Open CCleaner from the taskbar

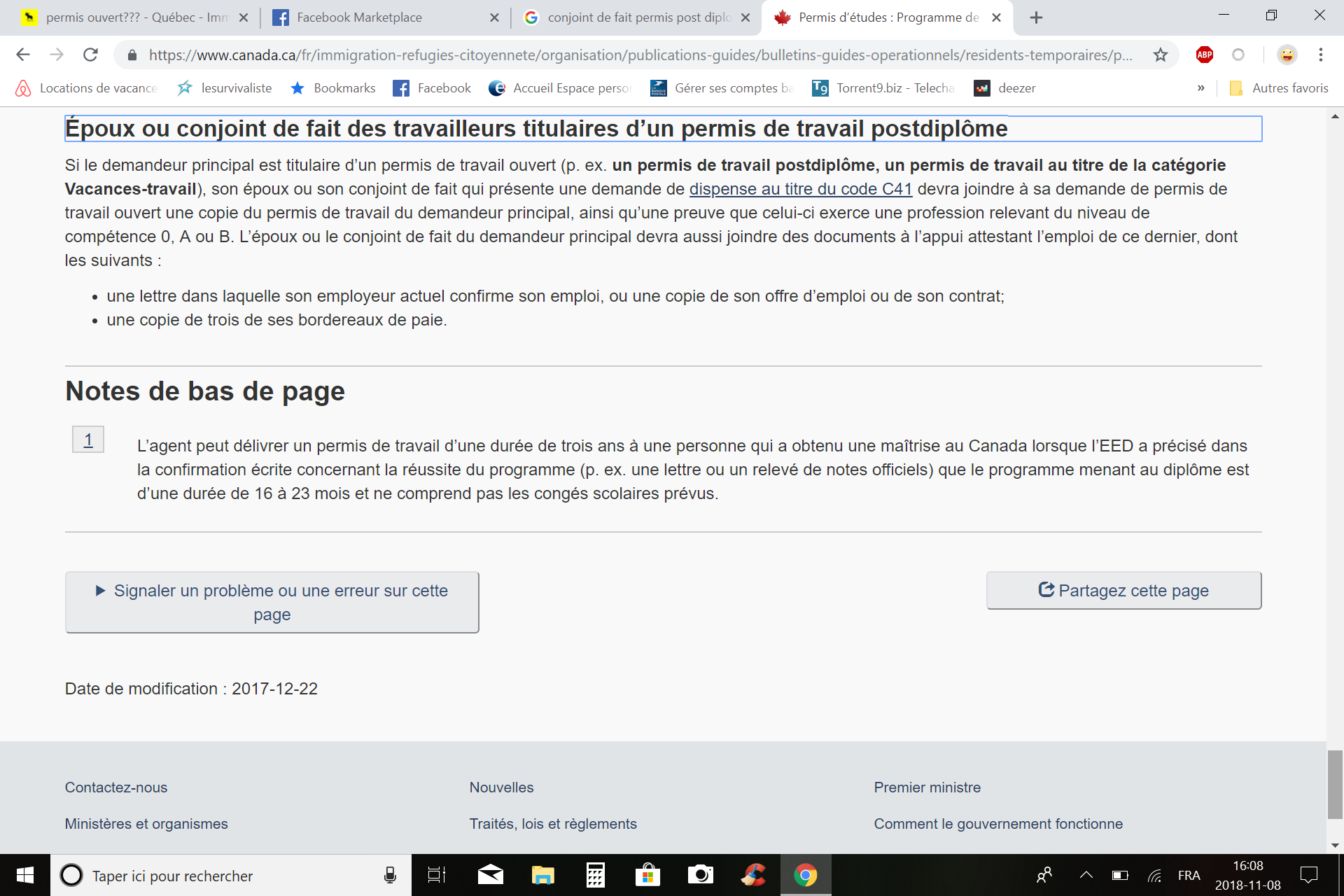click(x=752, y=876)
